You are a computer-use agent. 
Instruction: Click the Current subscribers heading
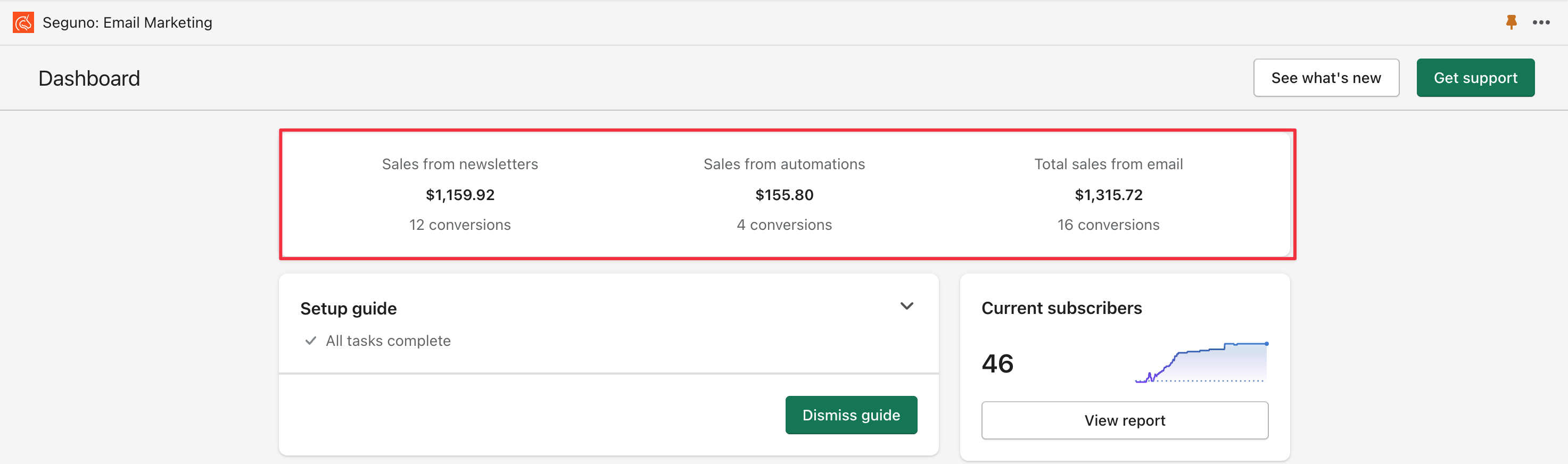(x=1061, y=308)
